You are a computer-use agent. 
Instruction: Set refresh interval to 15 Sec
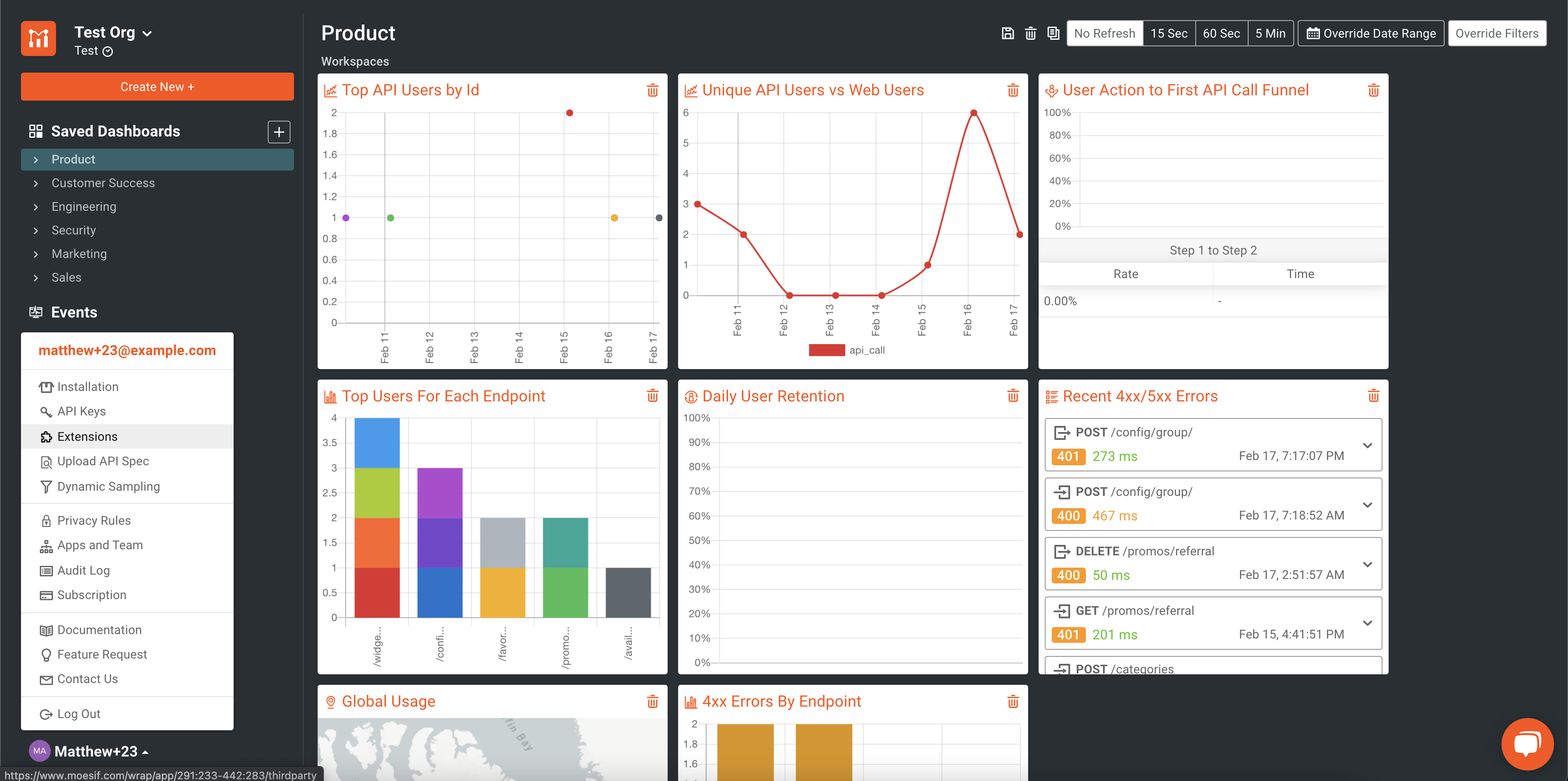[1169, 34]
